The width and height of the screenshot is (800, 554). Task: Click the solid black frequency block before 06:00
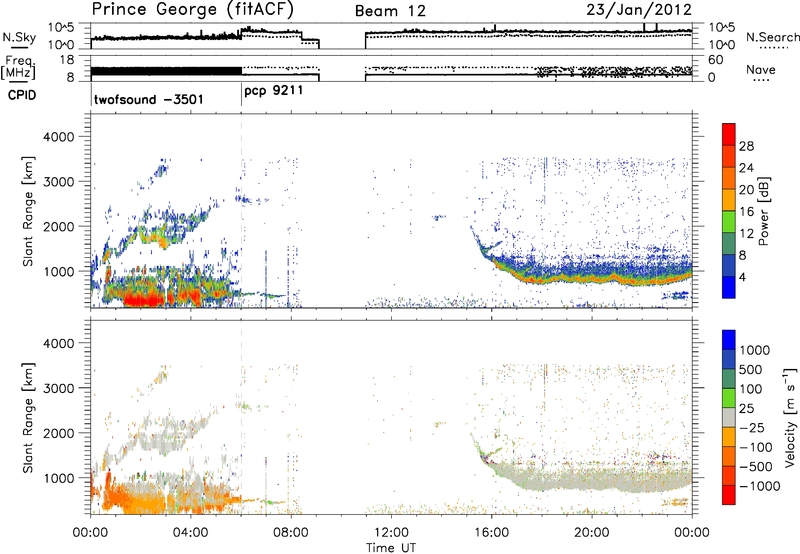(x=166, y=71)
